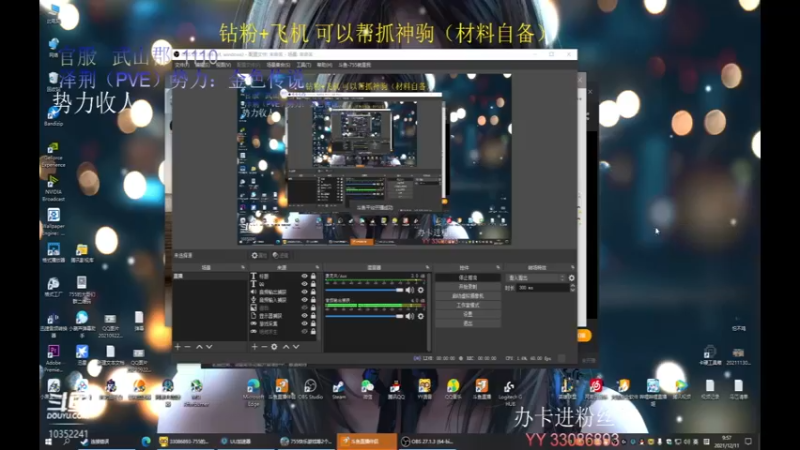Screen dimensions: 800x450
Task: Open the 编辑(E) Edit menu
Action: [x=203, y=65]
